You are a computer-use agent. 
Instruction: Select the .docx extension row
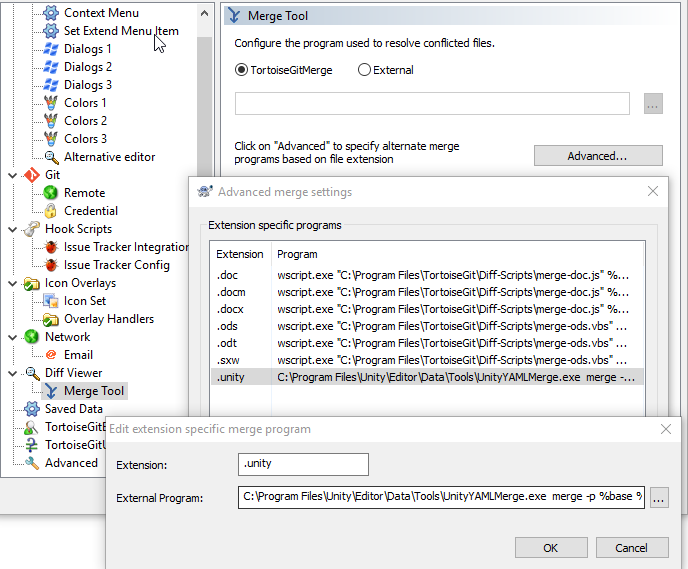[427, 309]
